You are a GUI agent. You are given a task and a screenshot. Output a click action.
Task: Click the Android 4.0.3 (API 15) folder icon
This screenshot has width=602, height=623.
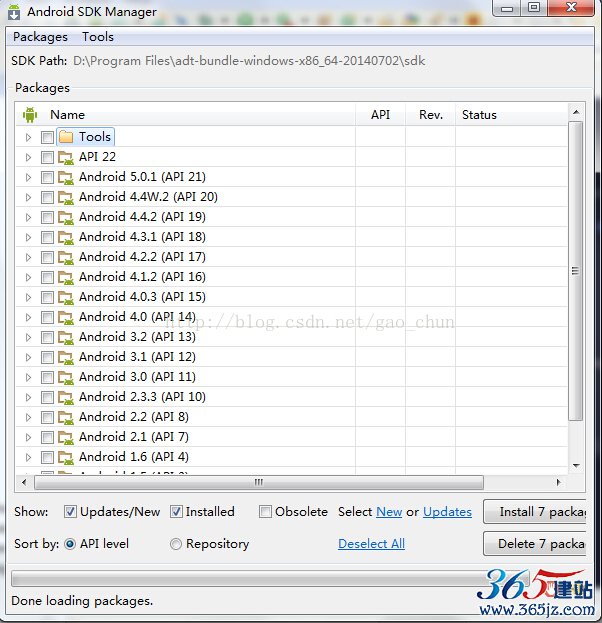[x=66, y=297]
